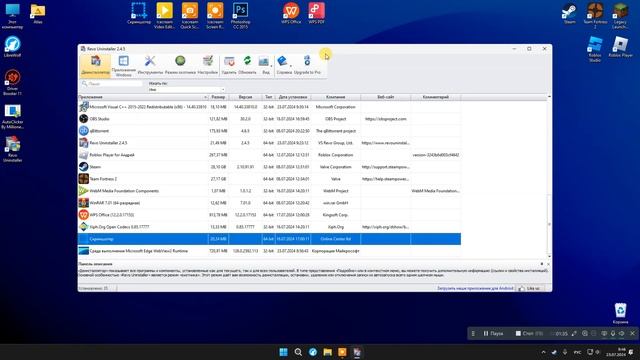This screenshot has width=640, height=360.
Task: Select WebM Media Foundation Components row
Action: pyautogui.click(x=269, y=191)
